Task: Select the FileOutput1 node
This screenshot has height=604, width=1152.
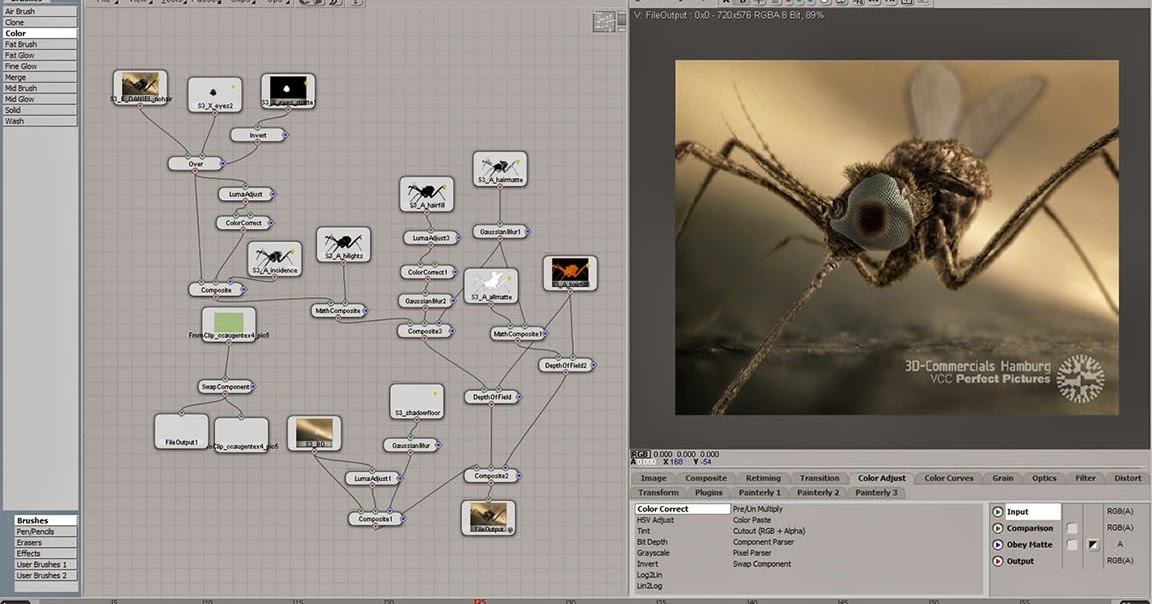Action: [x=181, y=431]
